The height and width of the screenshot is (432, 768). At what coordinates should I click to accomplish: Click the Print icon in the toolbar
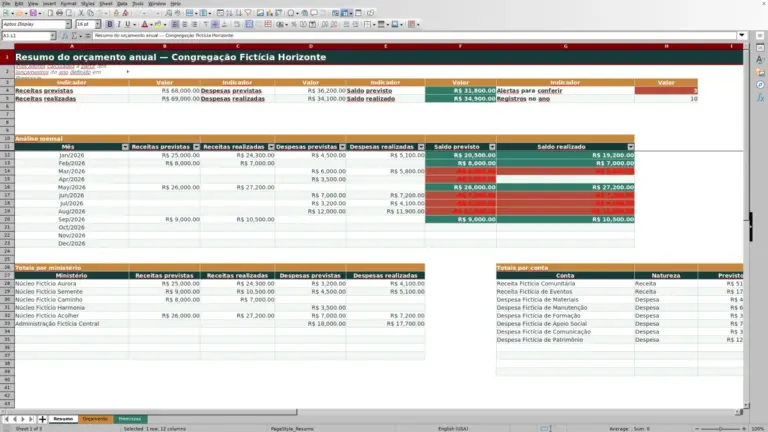click(x=59, y=13)
